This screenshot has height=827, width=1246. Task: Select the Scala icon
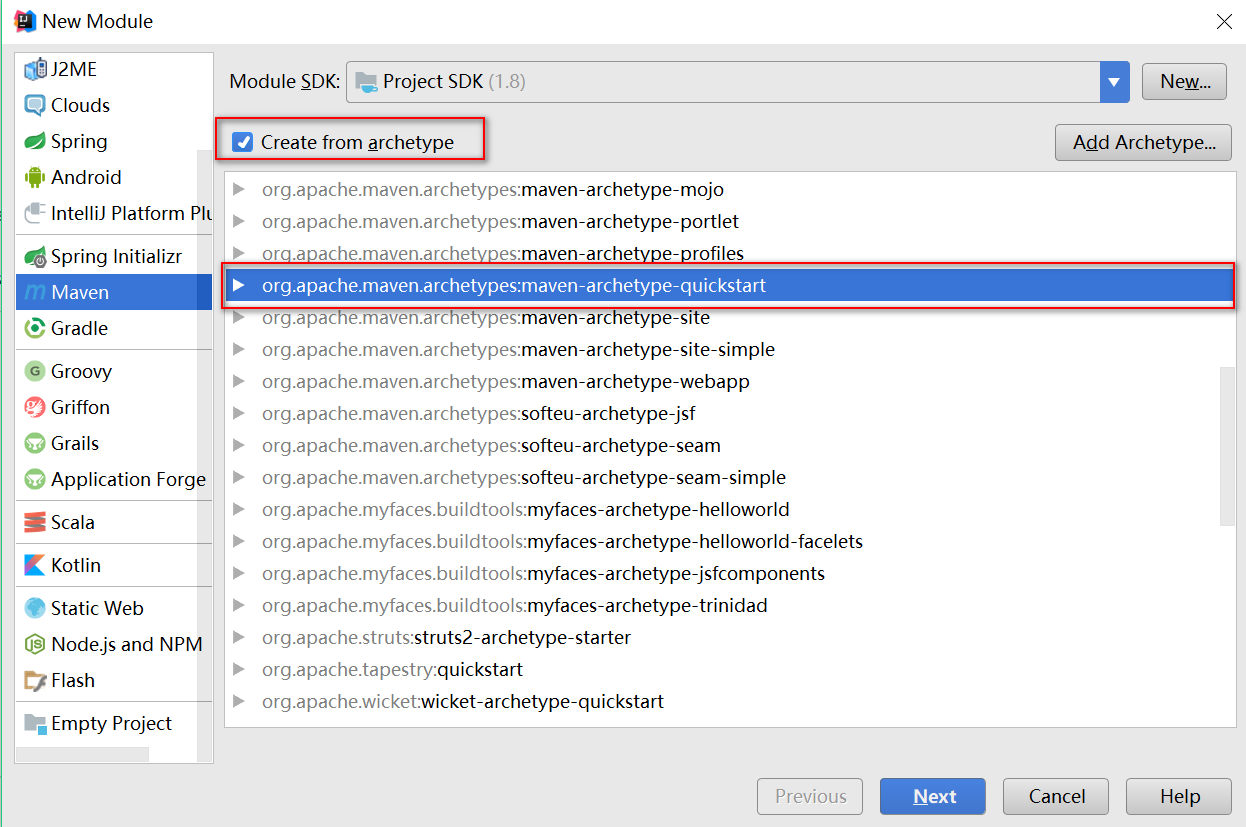(x=35, y=522)
